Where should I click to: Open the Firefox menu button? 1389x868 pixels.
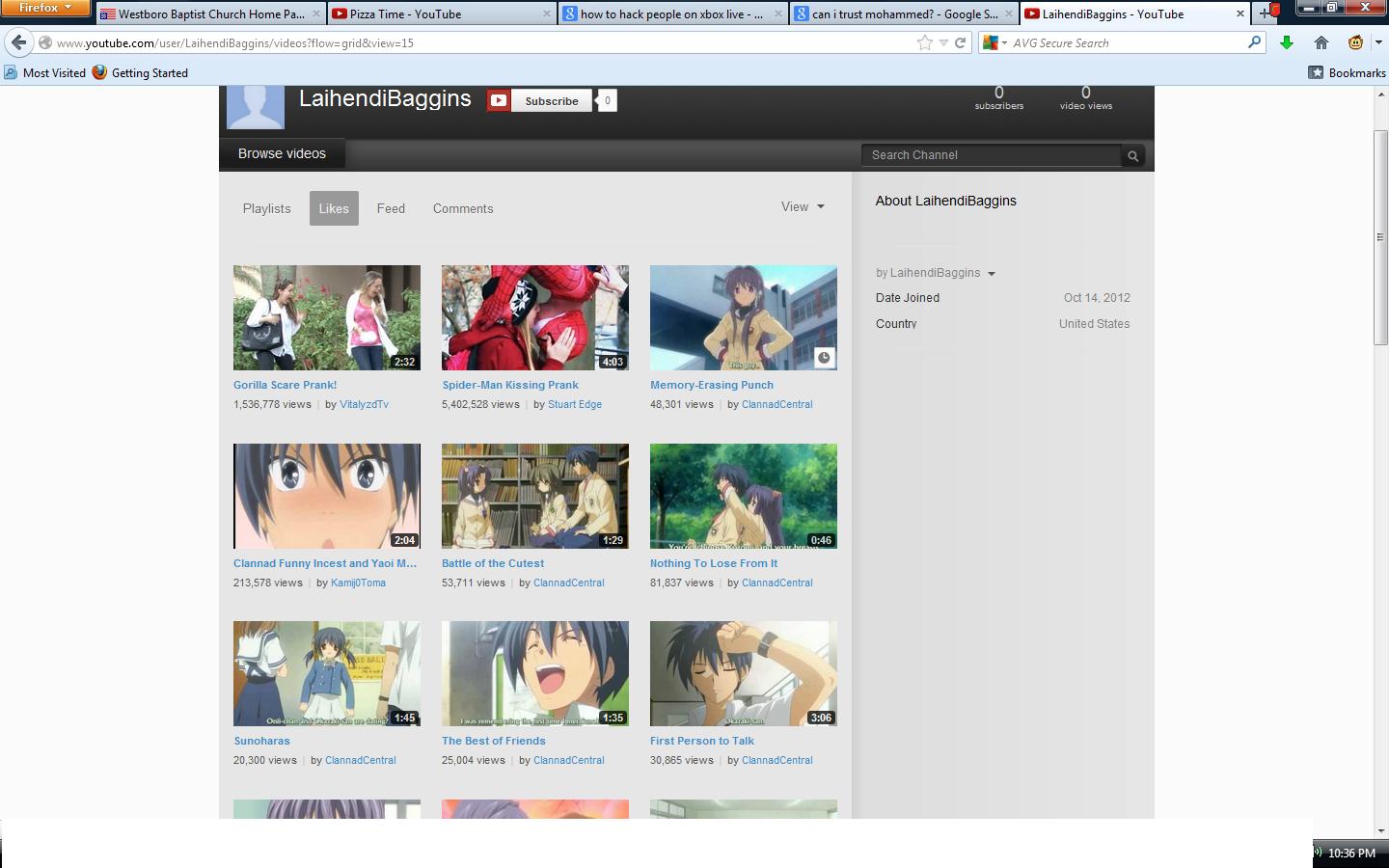click(x=45, y=8)
